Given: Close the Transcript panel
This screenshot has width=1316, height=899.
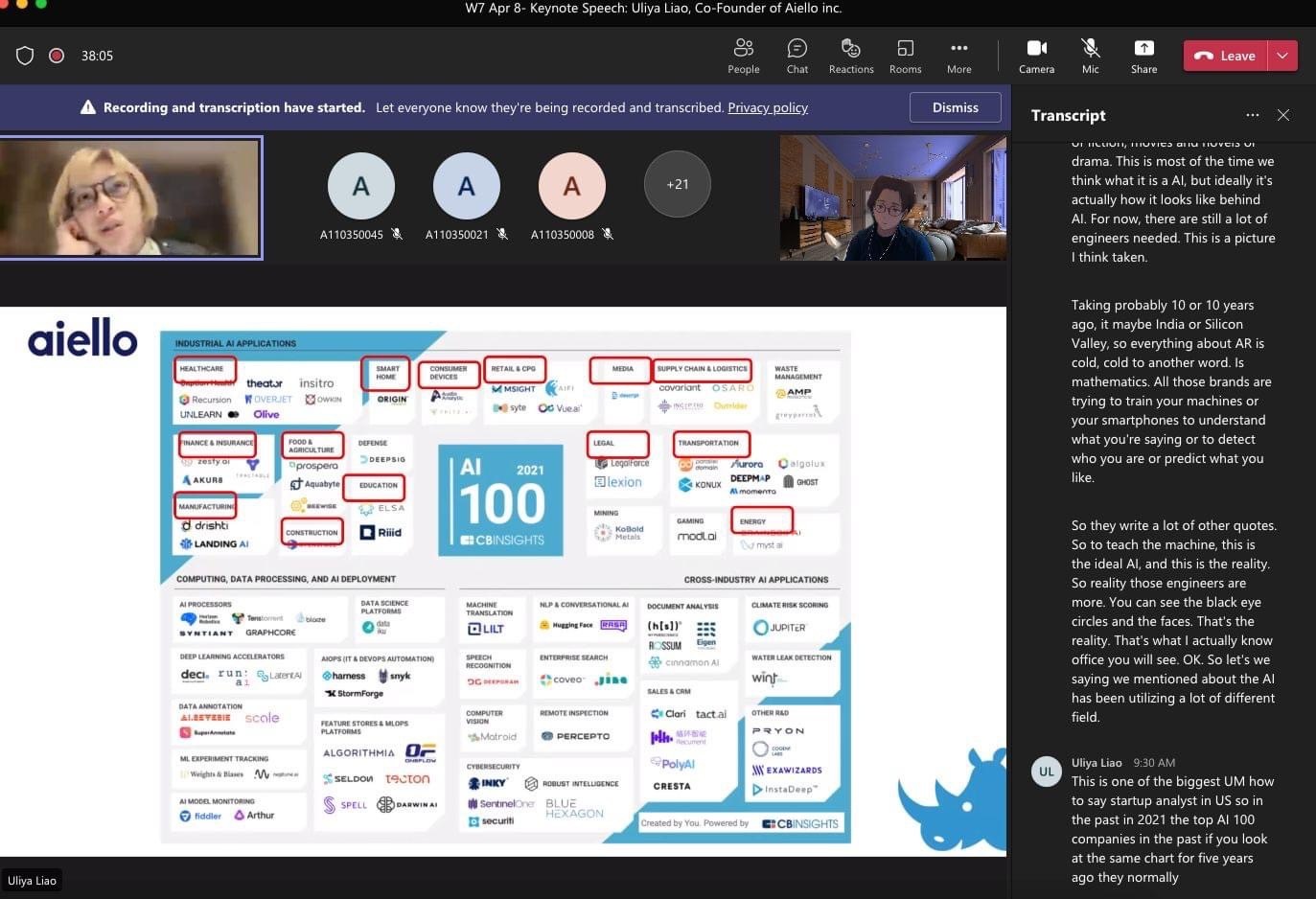Looking at the screenshot, I should click(x=1283, y=115).
